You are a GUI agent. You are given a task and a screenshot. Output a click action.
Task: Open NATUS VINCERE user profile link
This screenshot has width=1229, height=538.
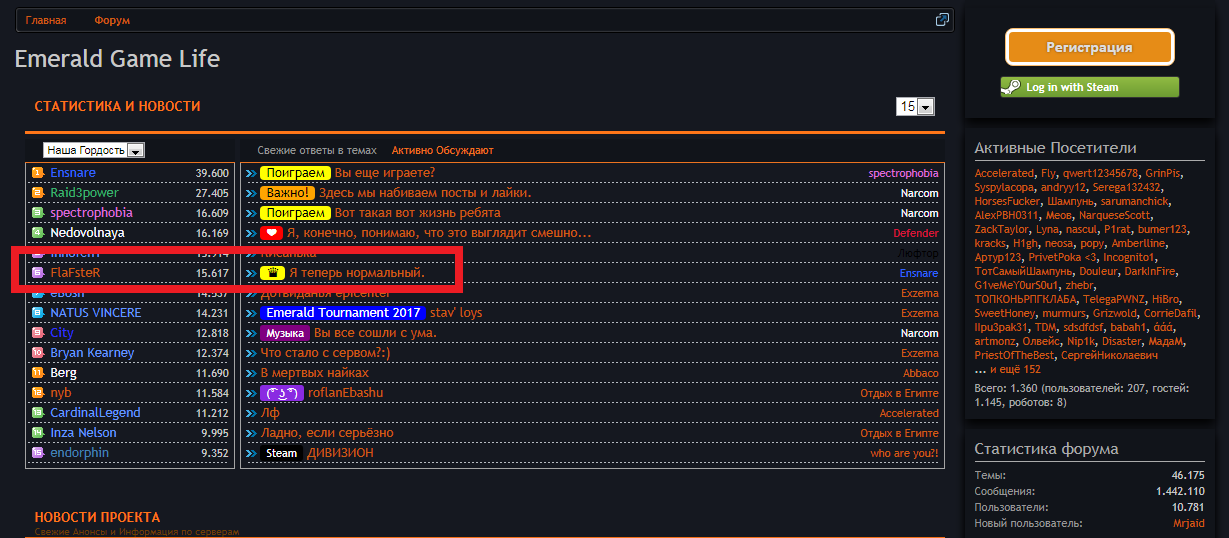(x=96, y=313)
